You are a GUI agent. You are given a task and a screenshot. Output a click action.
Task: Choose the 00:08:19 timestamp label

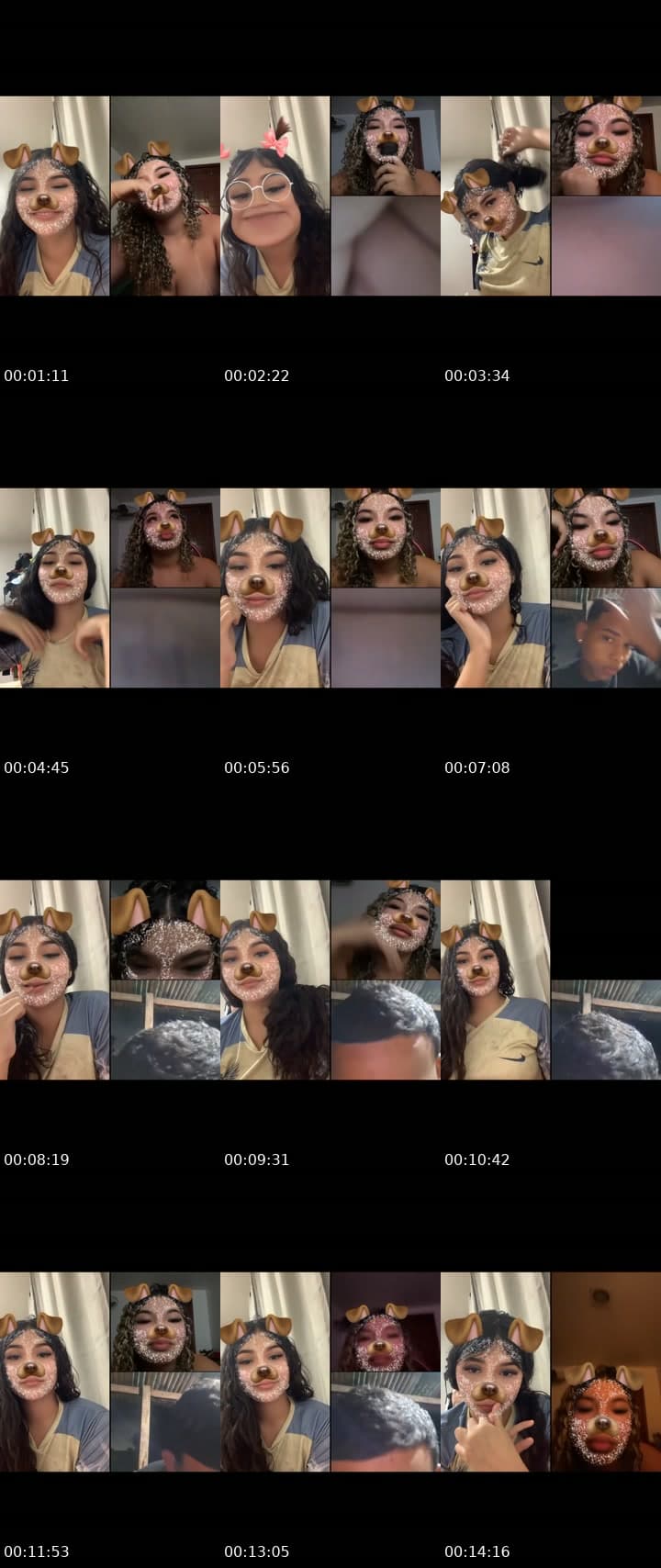point(37,1159)
